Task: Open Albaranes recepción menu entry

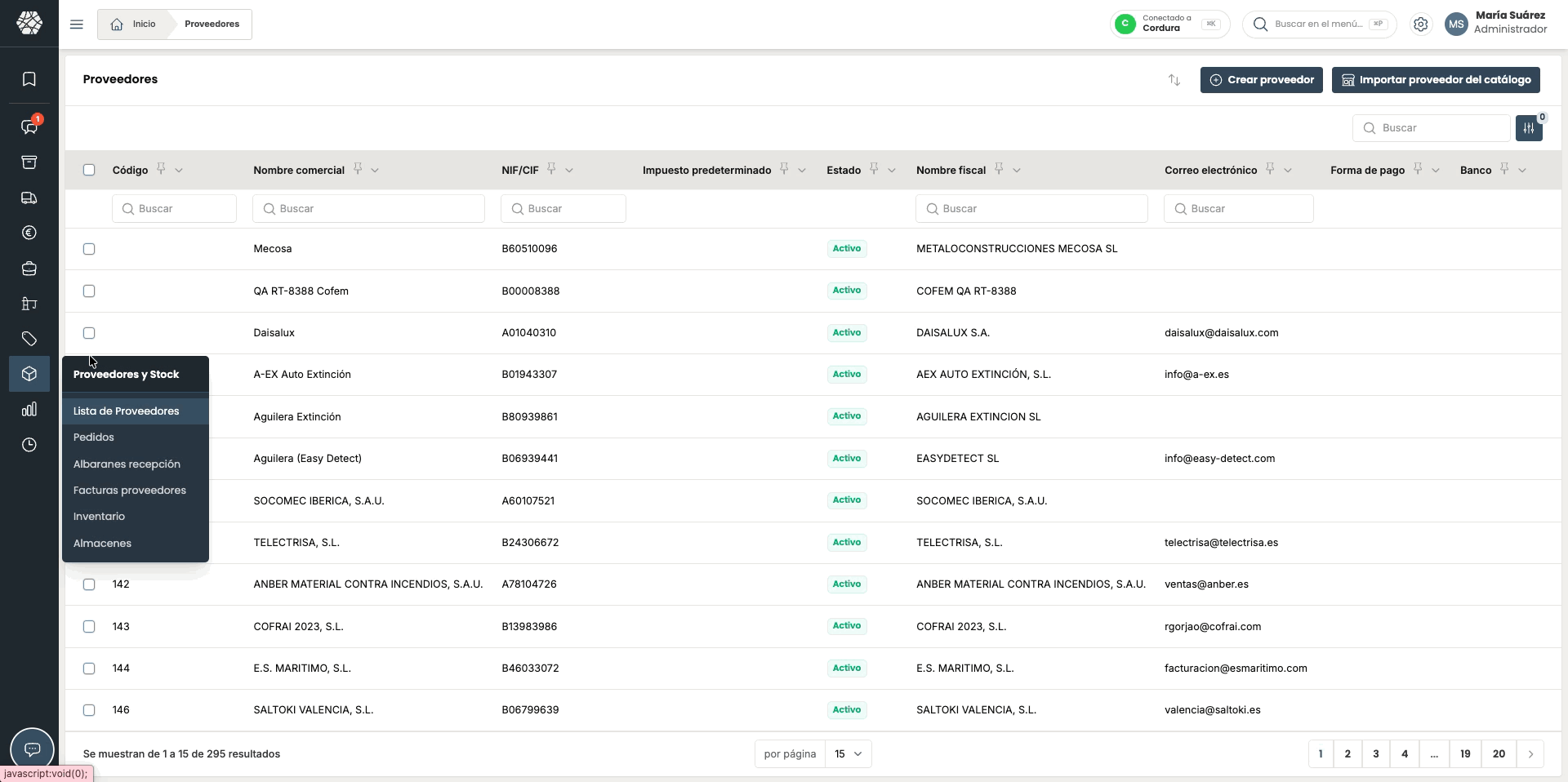Action: pos(136,464)
